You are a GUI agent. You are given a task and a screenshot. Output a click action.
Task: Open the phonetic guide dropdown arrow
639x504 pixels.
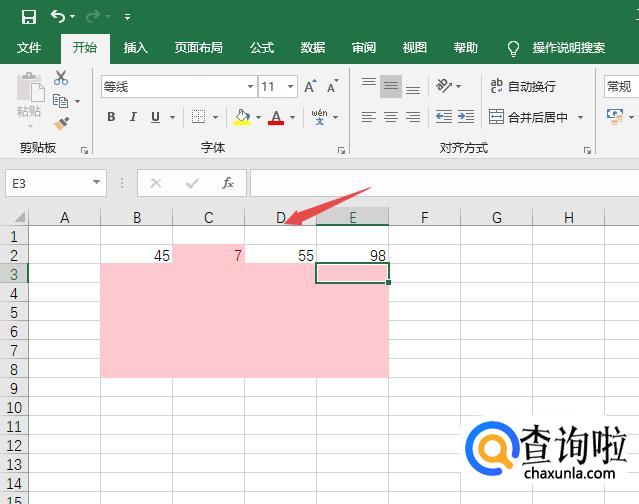coord(335,117)
